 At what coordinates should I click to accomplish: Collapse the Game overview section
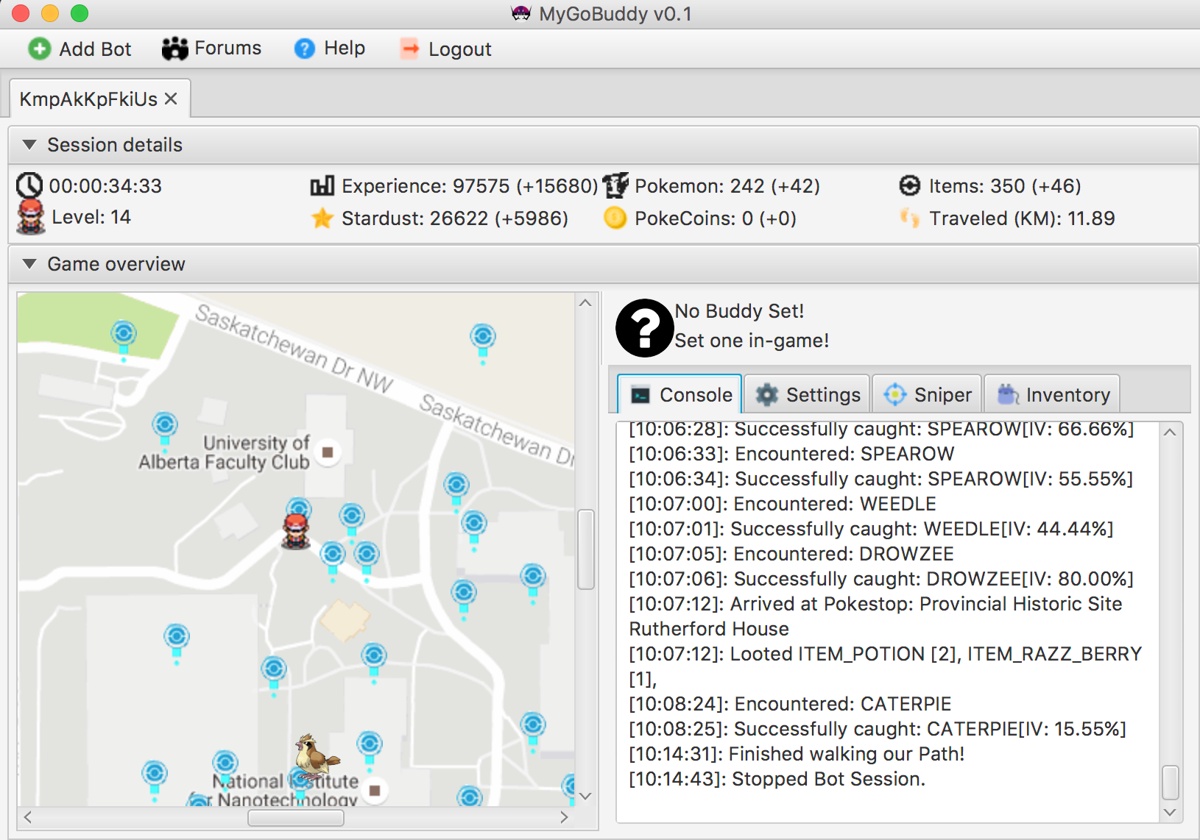click(29, 264)
